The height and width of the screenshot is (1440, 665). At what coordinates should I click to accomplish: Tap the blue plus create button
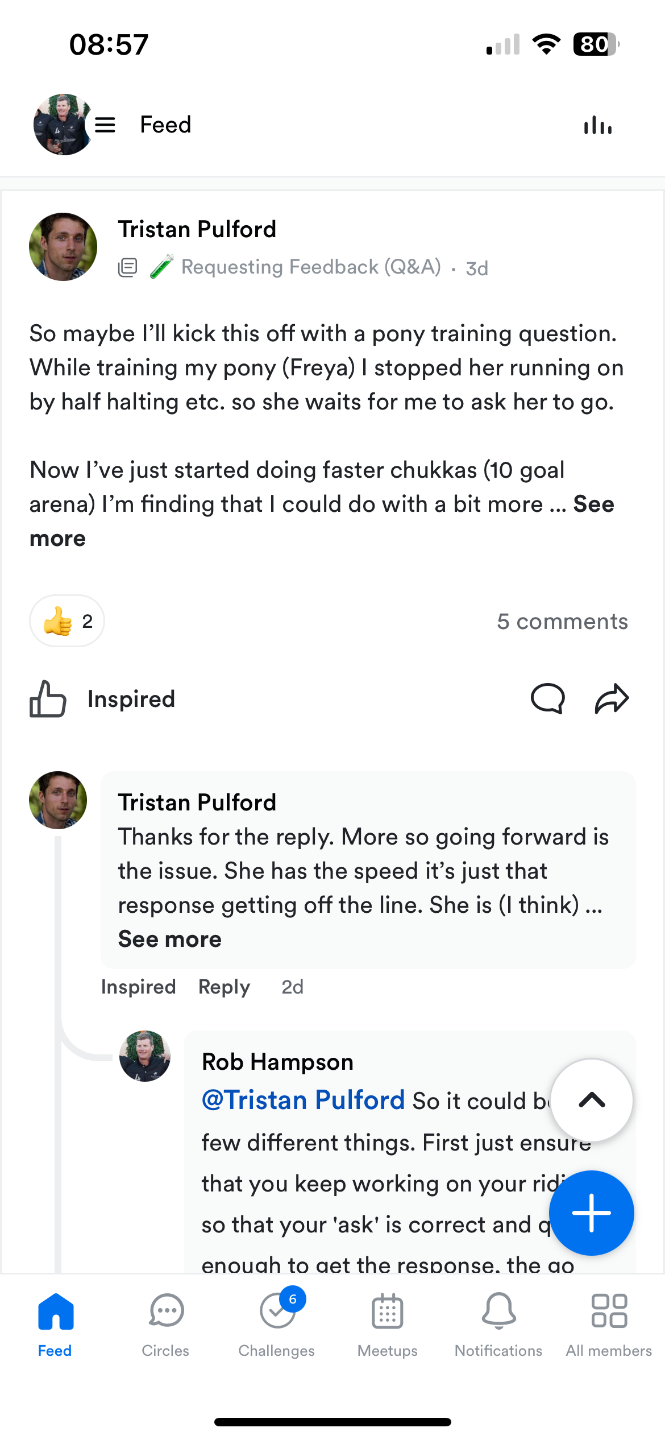pos(591,1213)
